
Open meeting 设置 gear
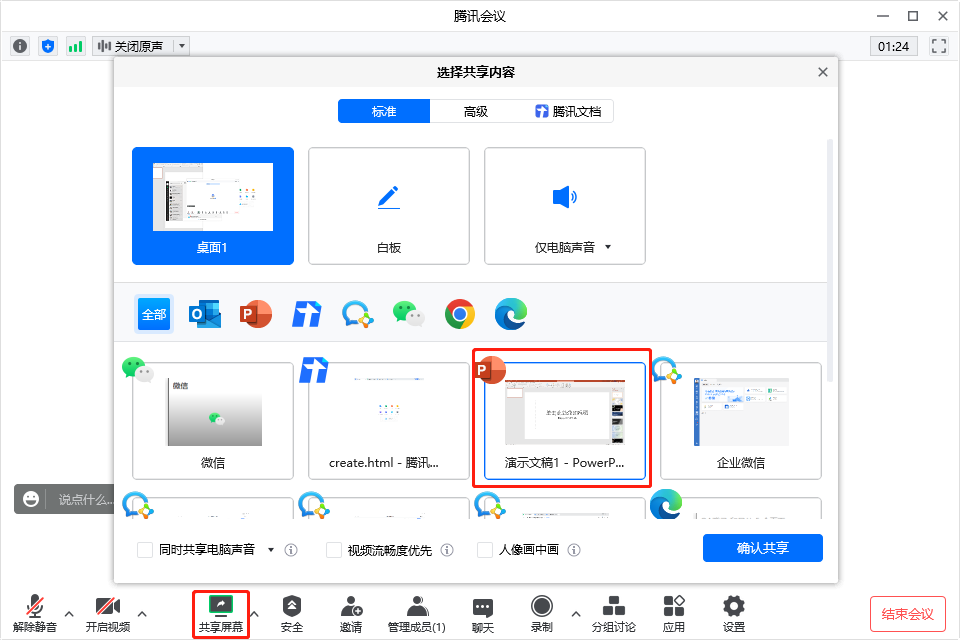(733, 614)
